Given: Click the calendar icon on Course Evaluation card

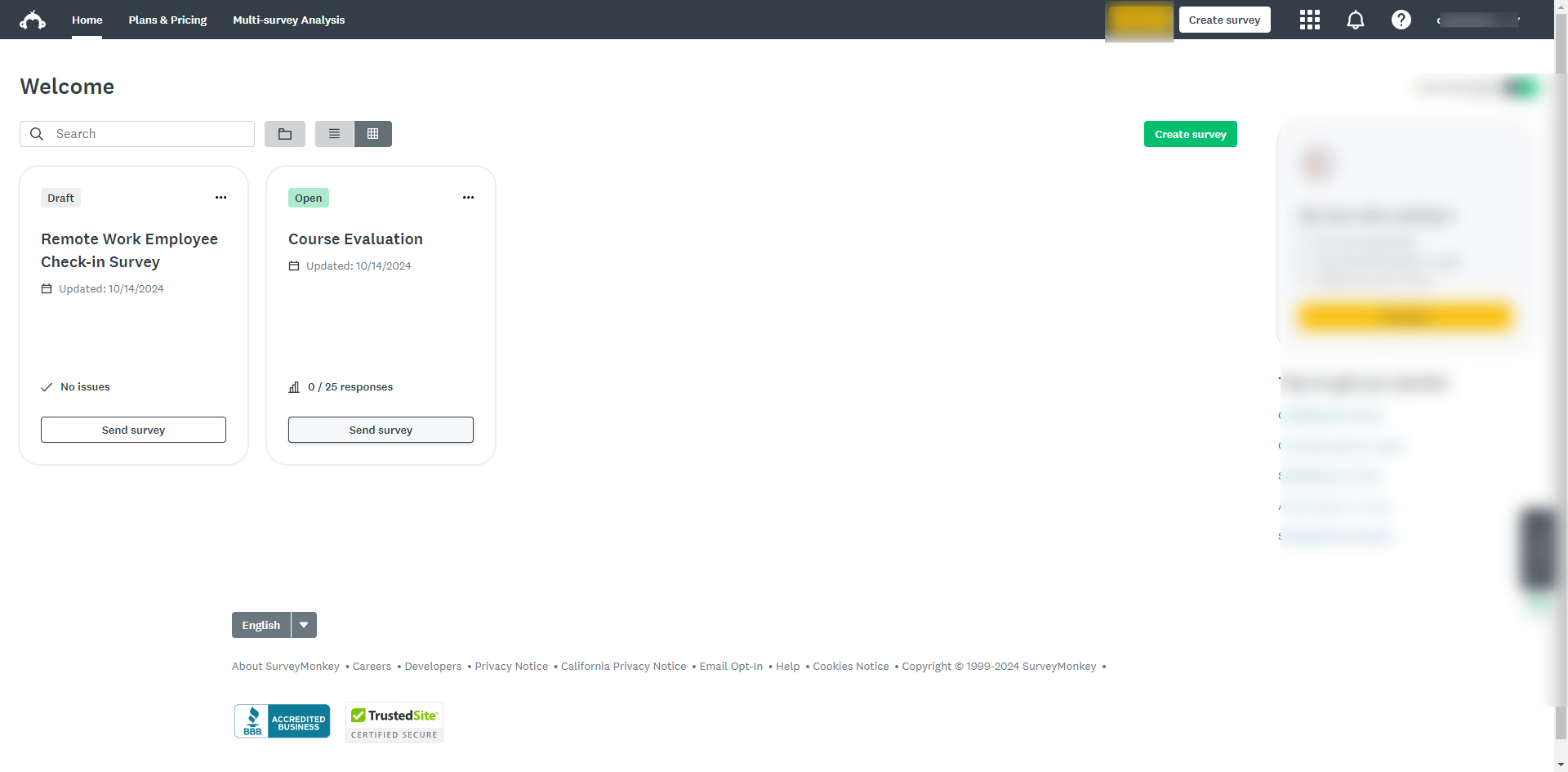Looking at the screenshot, I should (x=294, y=266).
